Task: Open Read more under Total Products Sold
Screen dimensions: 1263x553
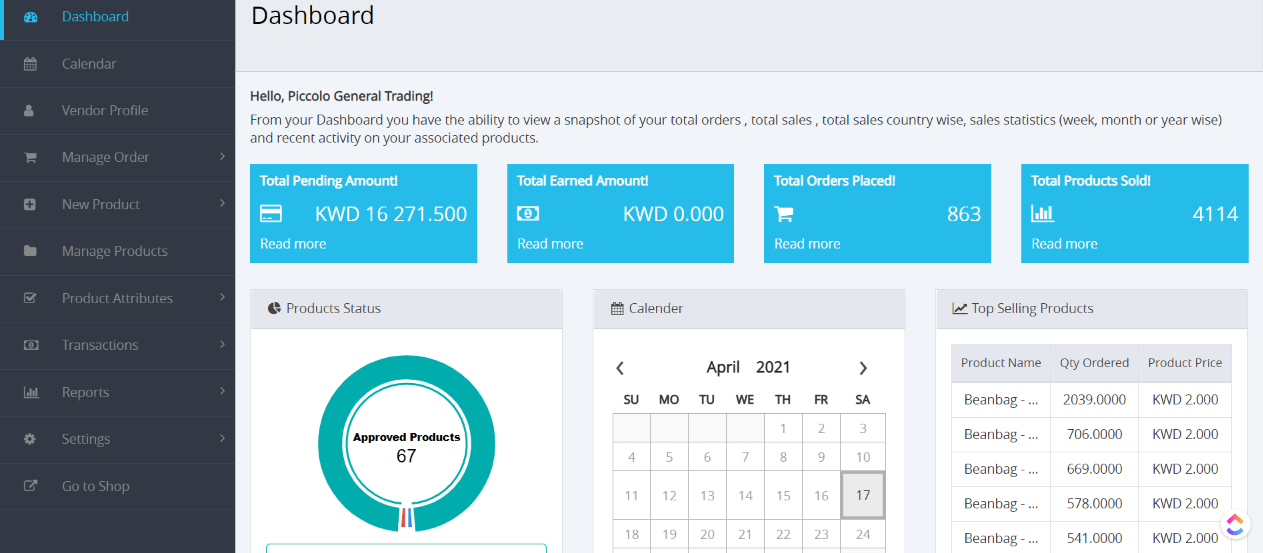Action: [x=1064, y=244]
